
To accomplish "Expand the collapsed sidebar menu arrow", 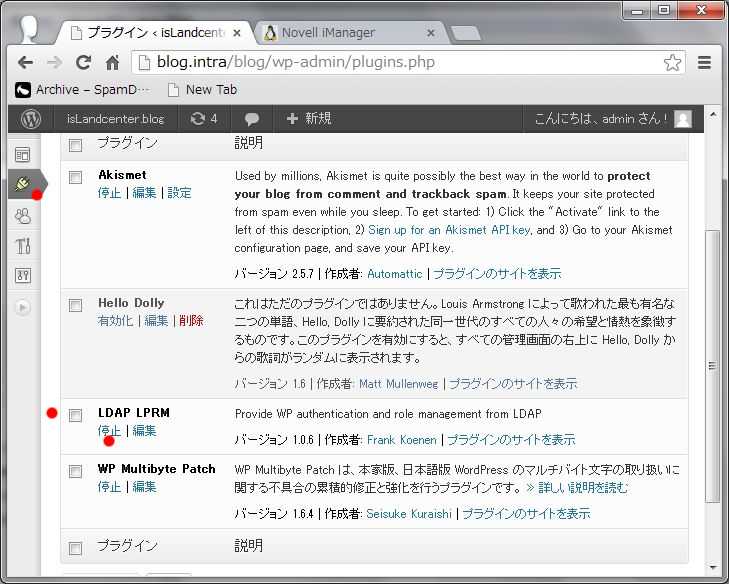I will tap(22, 307).
